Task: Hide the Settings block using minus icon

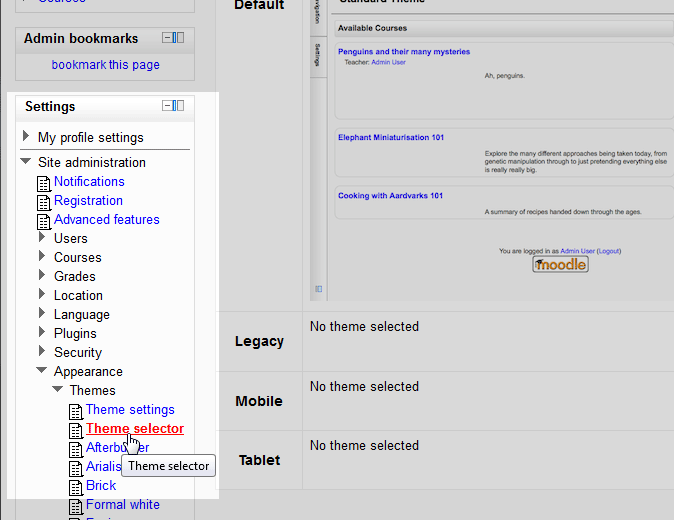Action: (x=168, y=106)
